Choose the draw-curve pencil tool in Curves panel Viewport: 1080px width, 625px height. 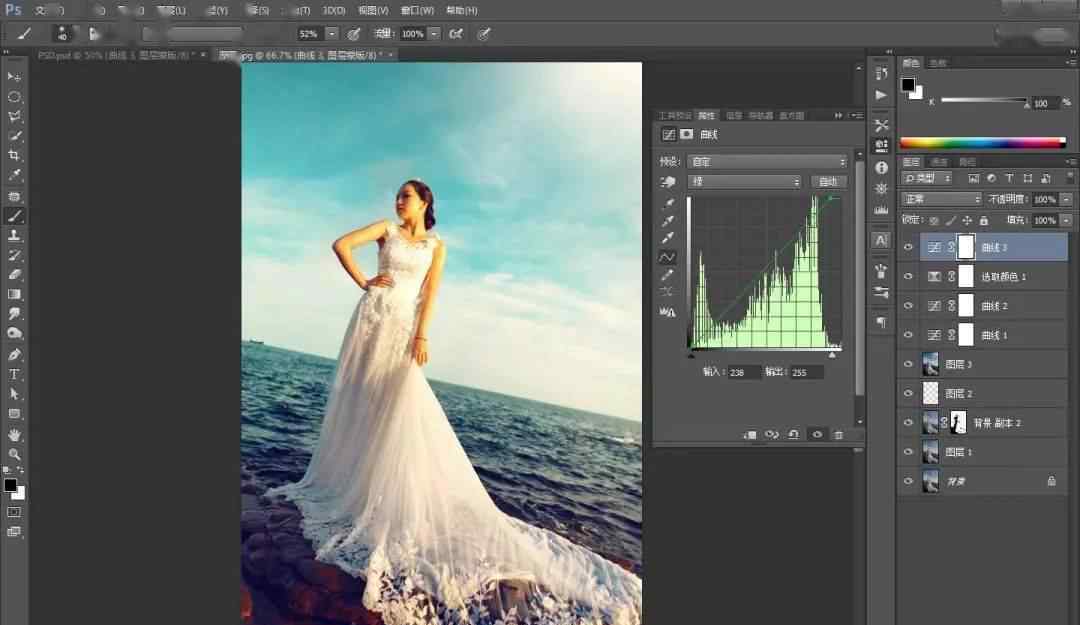[667, 274]
